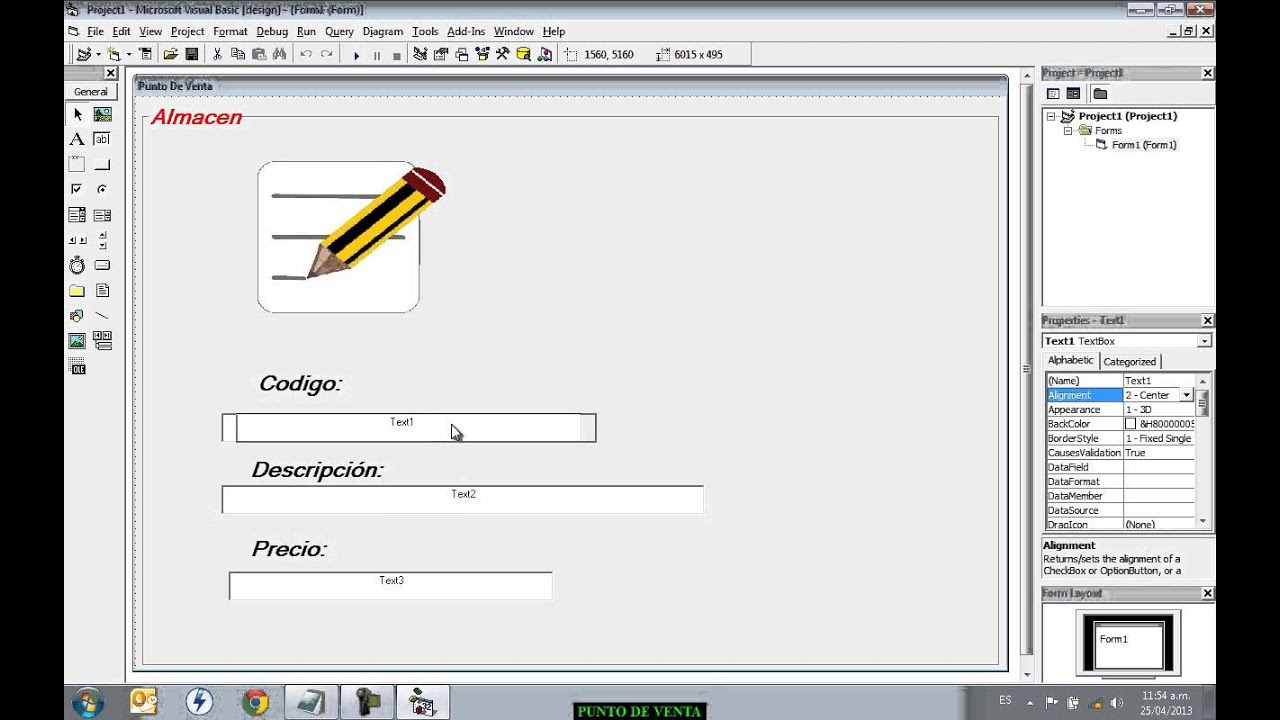Select the Text2 textbox on form
The height and width of the screenshot is (720, 1280).
point(462,500)
